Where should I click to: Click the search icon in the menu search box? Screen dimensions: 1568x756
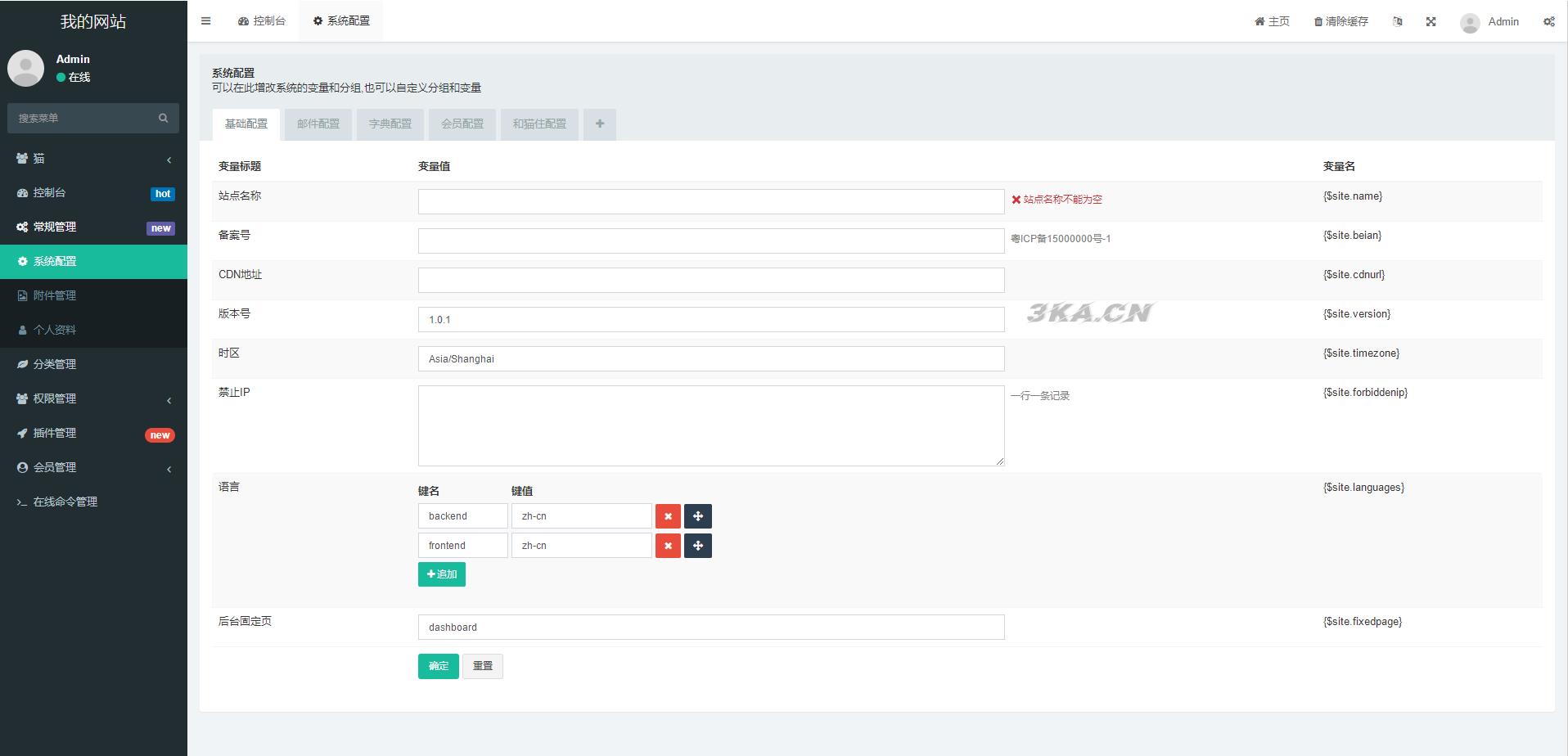163,119
